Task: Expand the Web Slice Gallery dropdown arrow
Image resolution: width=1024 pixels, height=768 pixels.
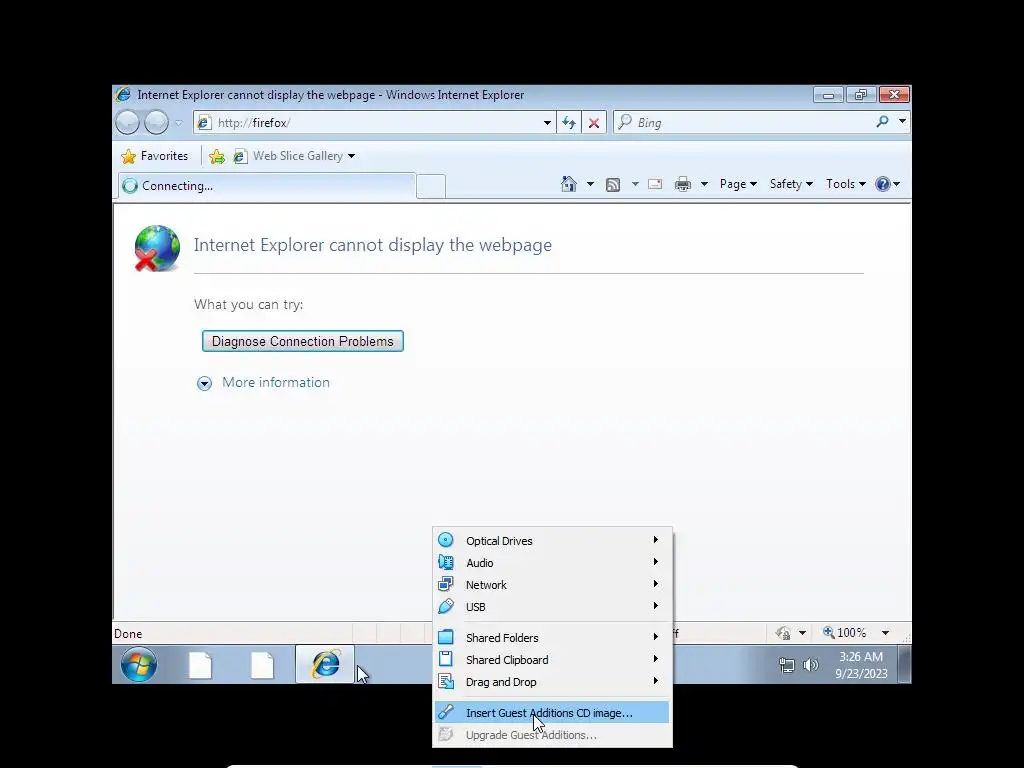Action: point(351,156)
